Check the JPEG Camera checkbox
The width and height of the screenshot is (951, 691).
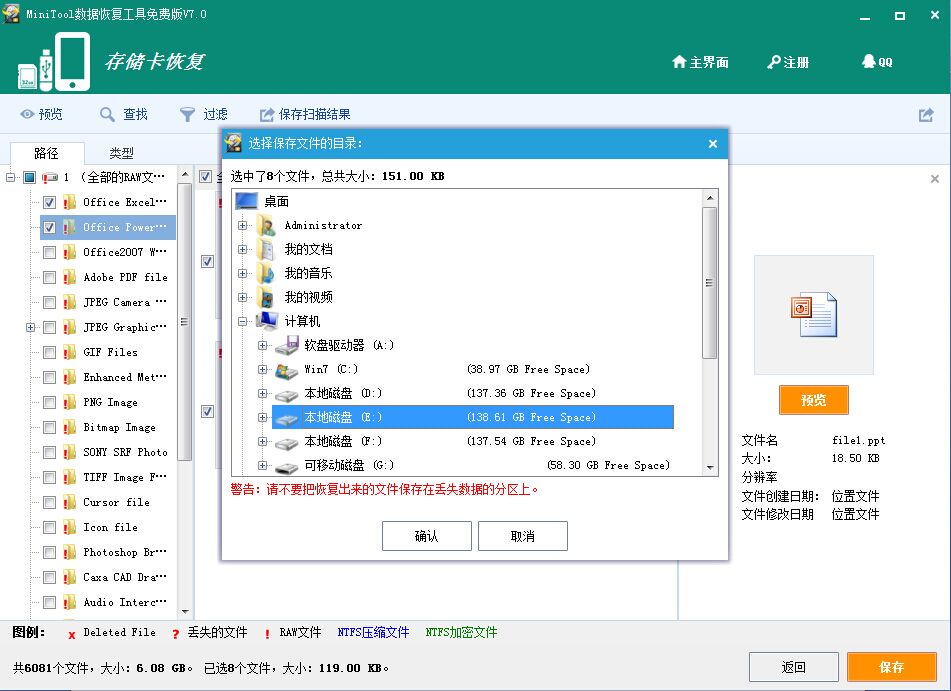tap(49, 302)
